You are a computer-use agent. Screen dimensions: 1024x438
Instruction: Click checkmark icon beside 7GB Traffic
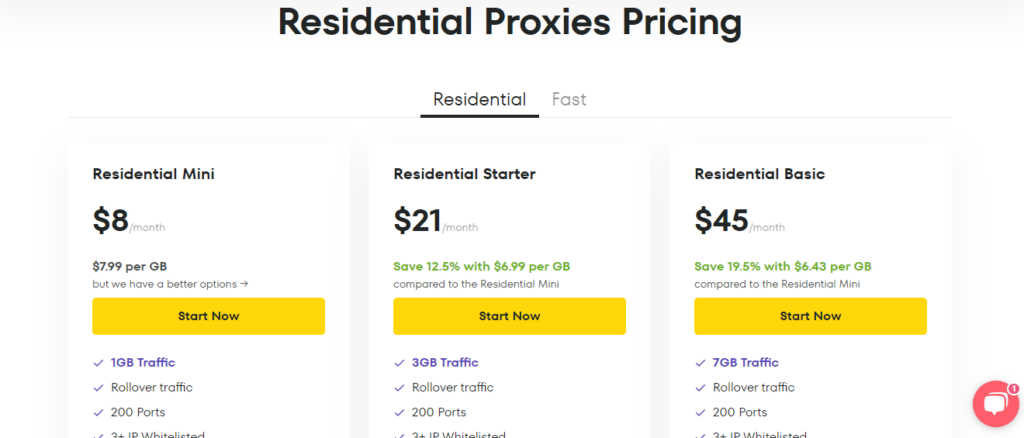tap(700, 363)
